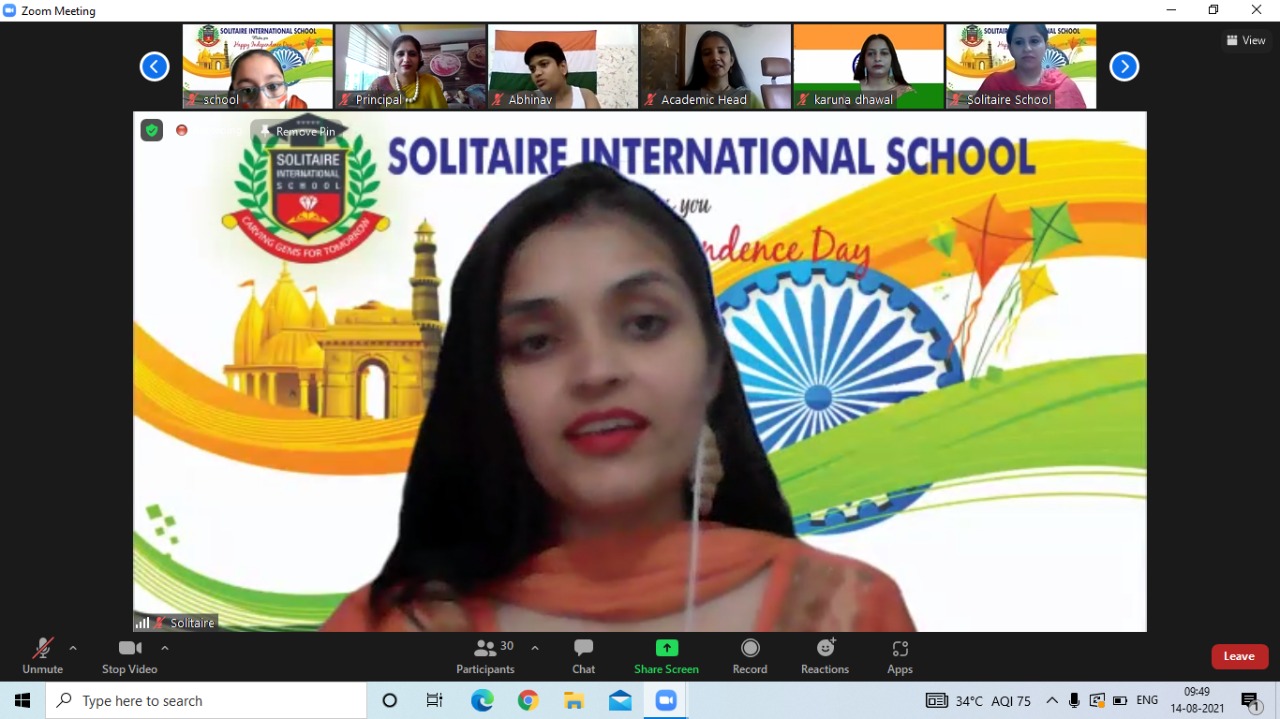Viewport: 1280px width, 719px height.
Task: Click the microphone icon in the system tray
Action: tap(1074, 701)
